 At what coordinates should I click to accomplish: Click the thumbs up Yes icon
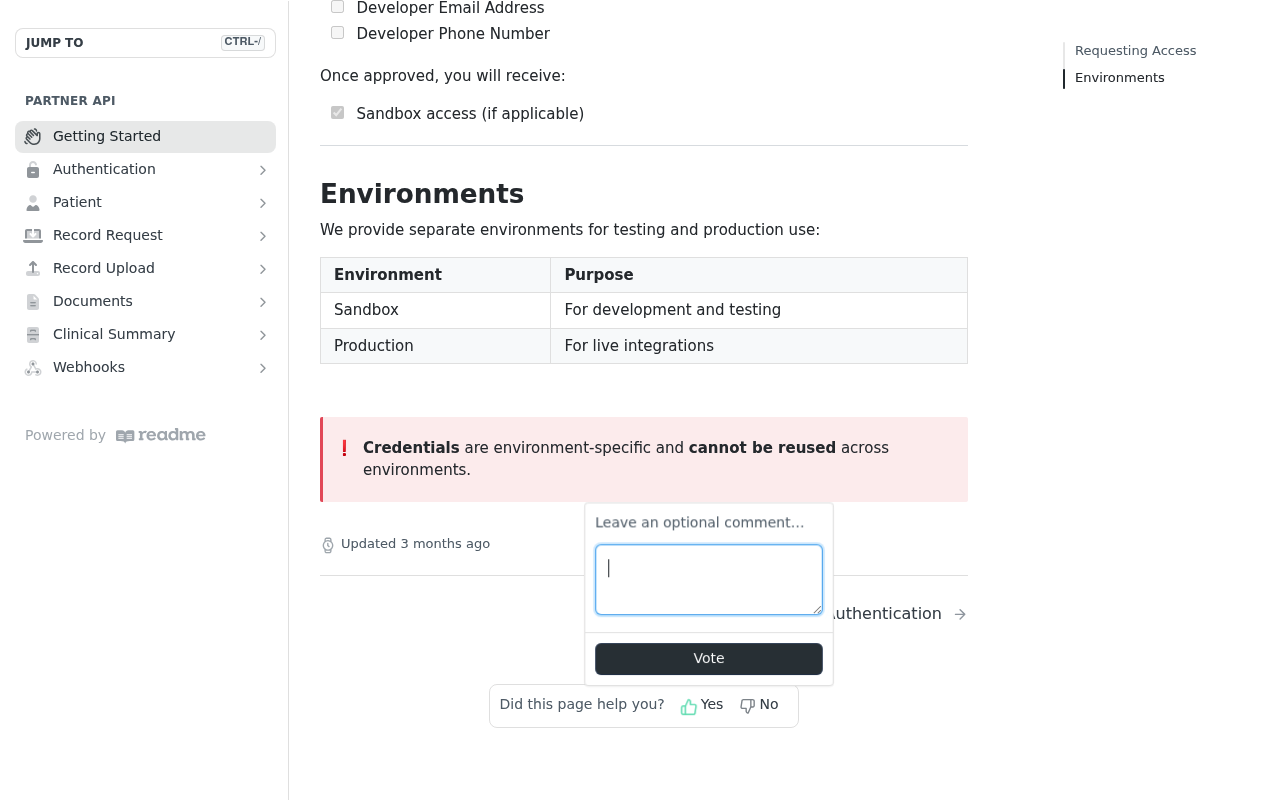coord(689,706)
